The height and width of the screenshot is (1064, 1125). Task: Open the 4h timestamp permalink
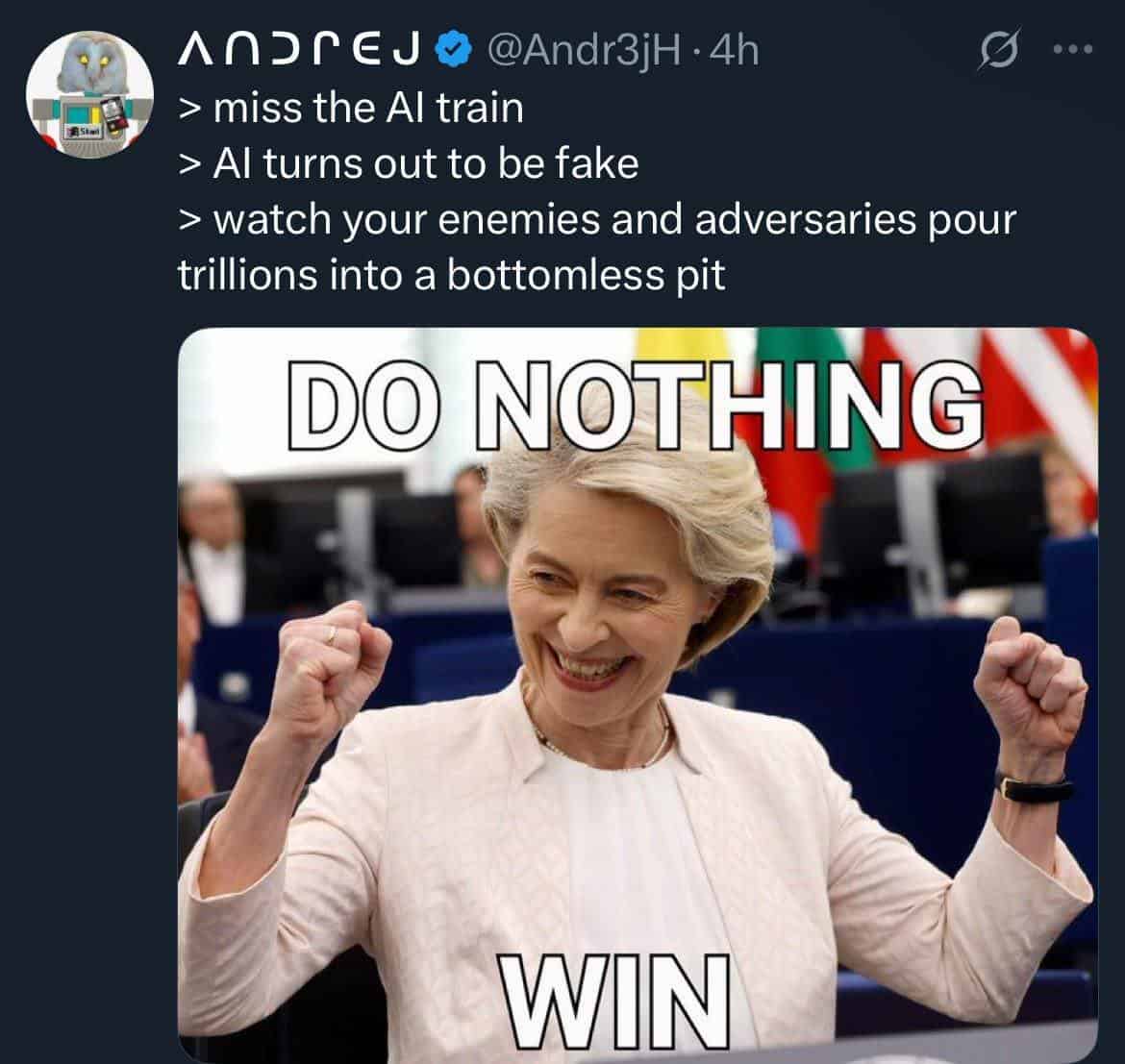click(x=733, y=50)
